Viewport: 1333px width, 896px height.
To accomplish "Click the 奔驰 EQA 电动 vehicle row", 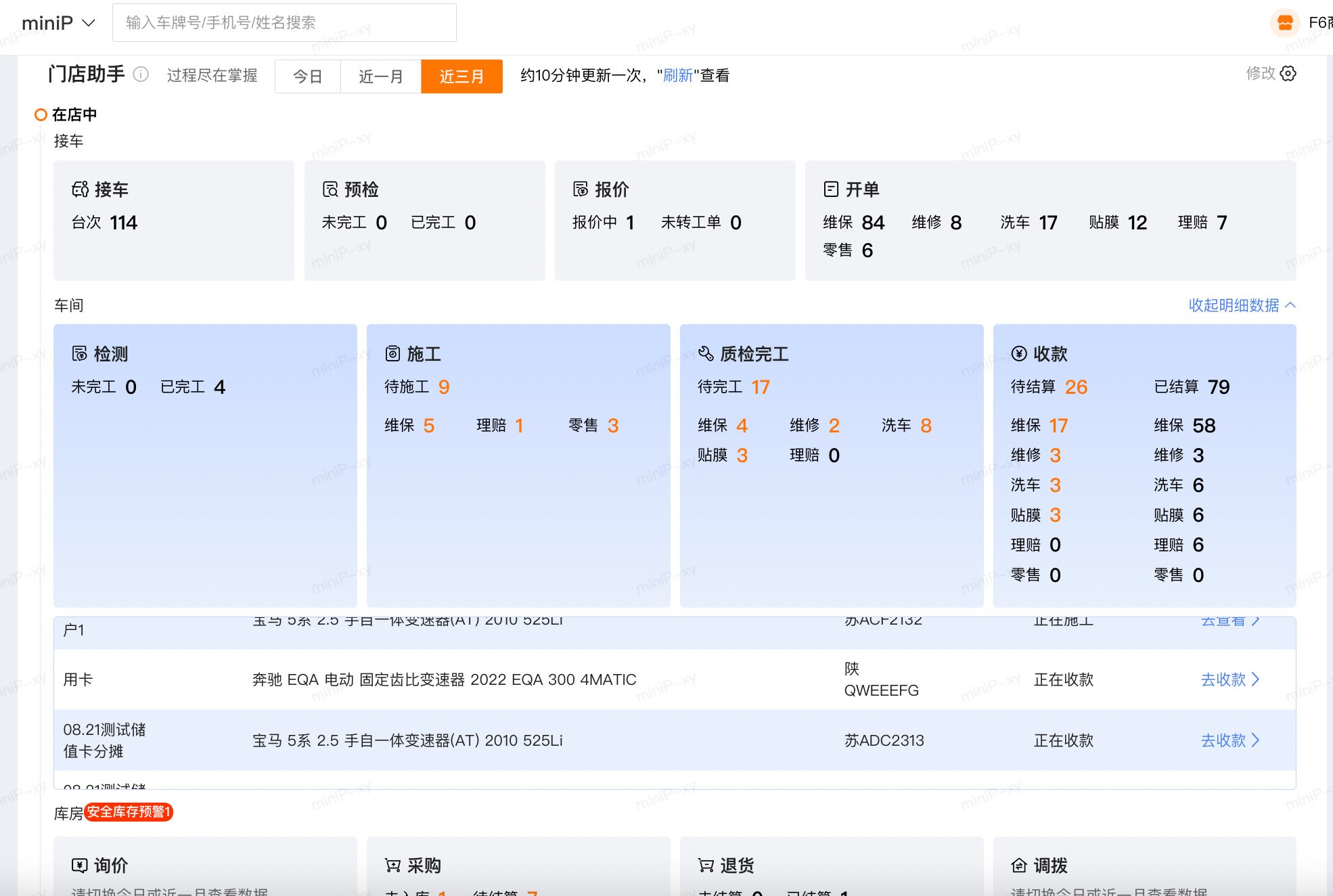I will pos(675,679).
